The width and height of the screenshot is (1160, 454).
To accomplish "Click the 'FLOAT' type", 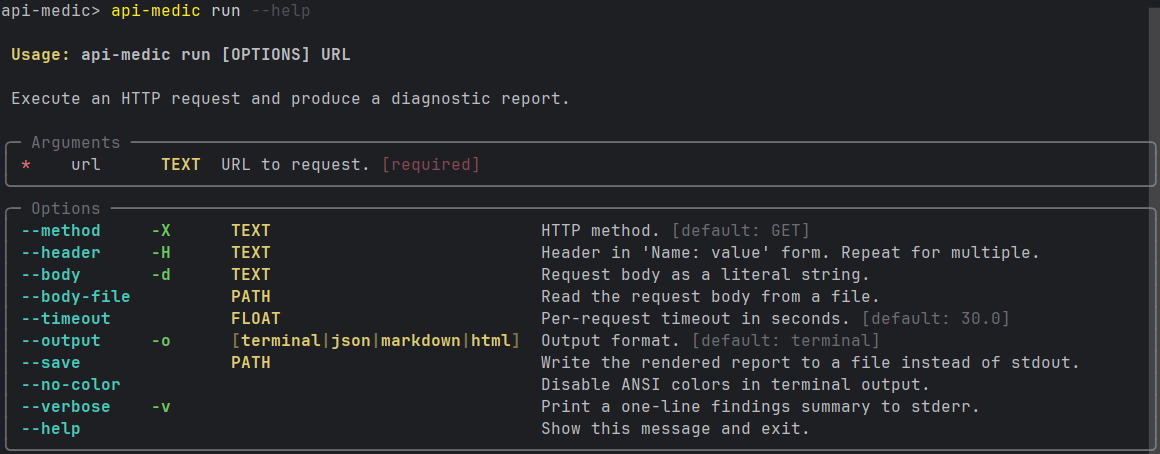I will (256, 319).
